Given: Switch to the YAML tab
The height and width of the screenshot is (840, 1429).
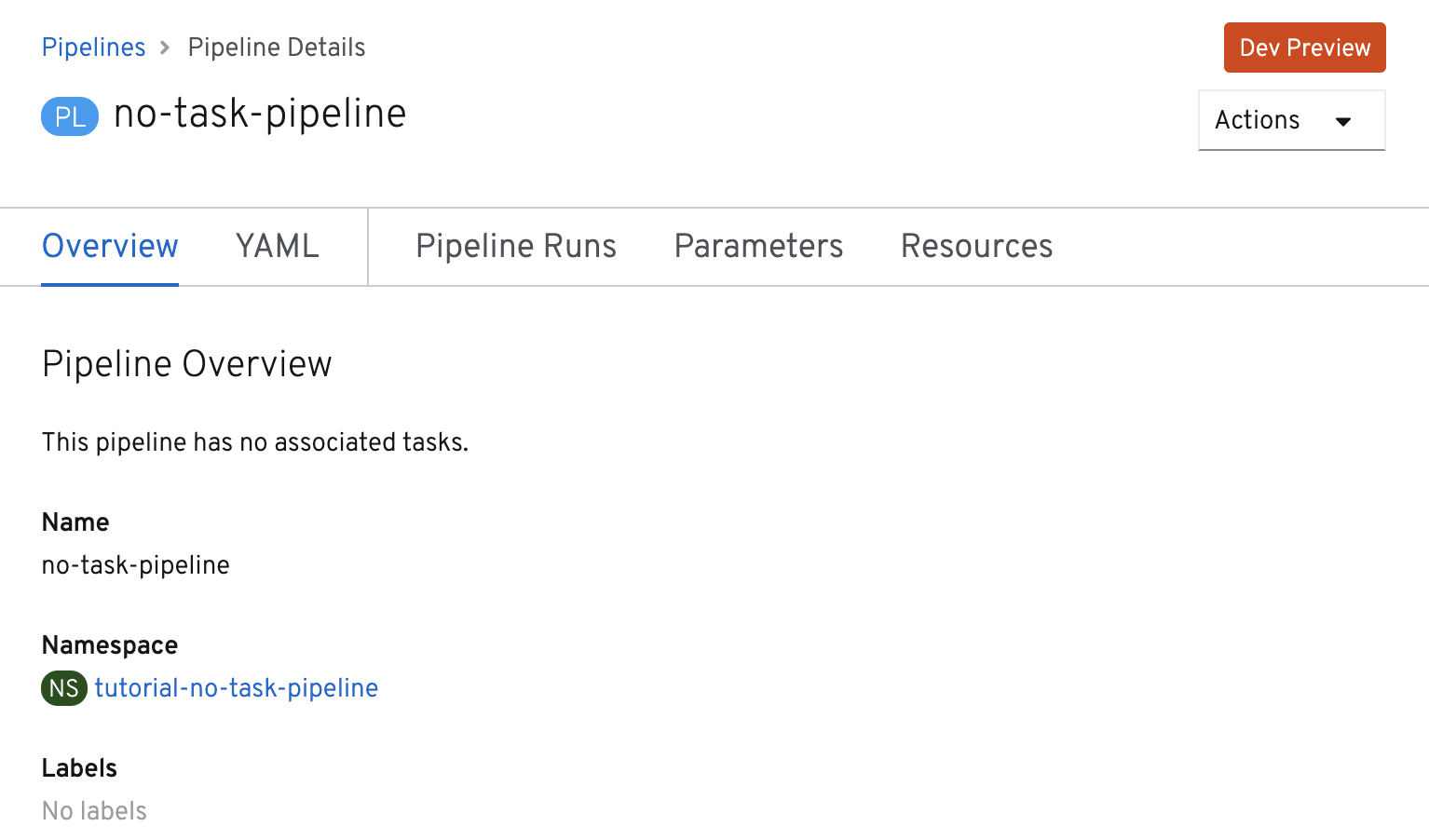Looking at the screenshot, I should [277, 247].
